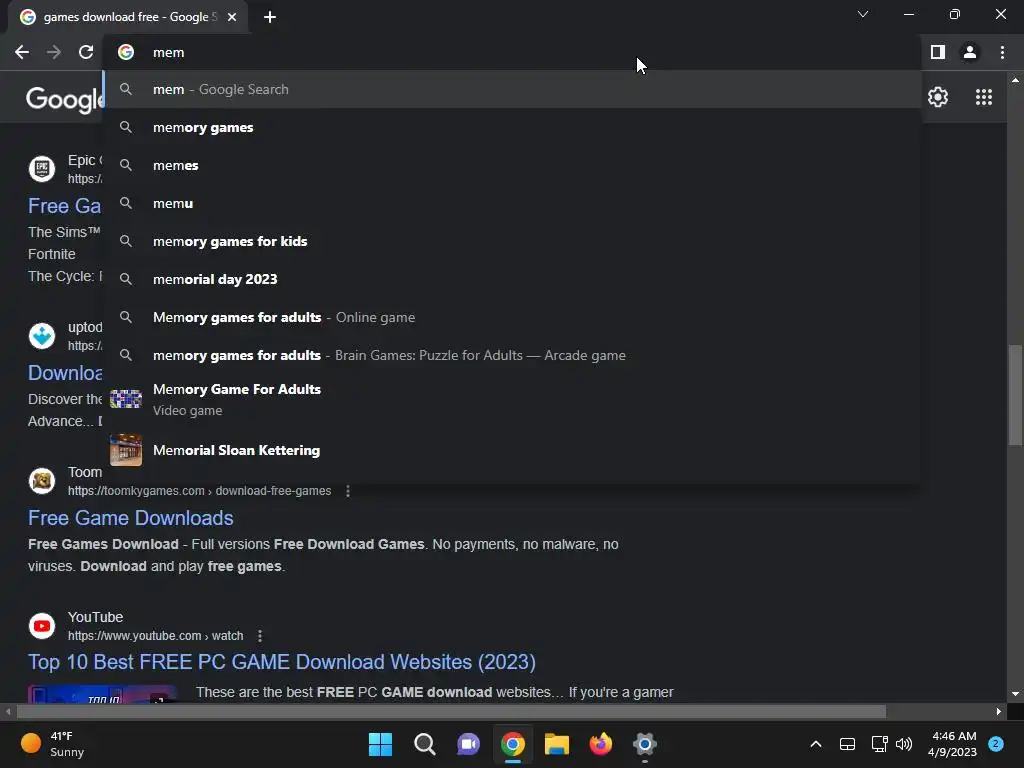
Task: Open the Free Game Downloads result
Action: click(x=131, y=518)
